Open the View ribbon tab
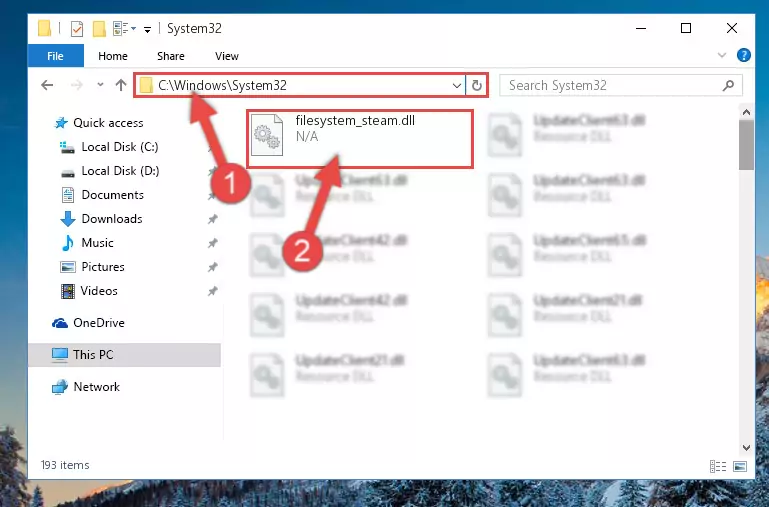This screenshot has height=507, width=769. click(227, 56)
